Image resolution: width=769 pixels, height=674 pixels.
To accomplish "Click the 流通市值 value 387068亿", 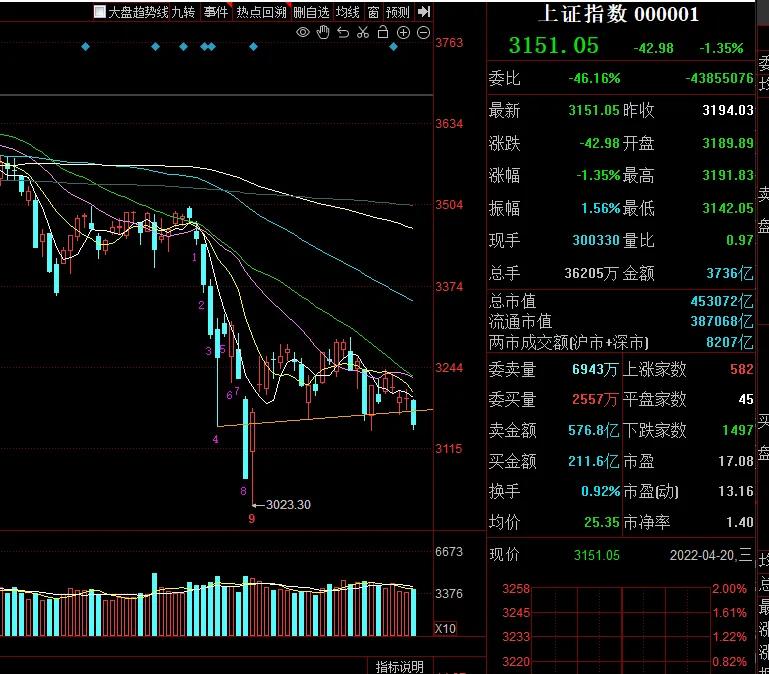I will point(722,321).
